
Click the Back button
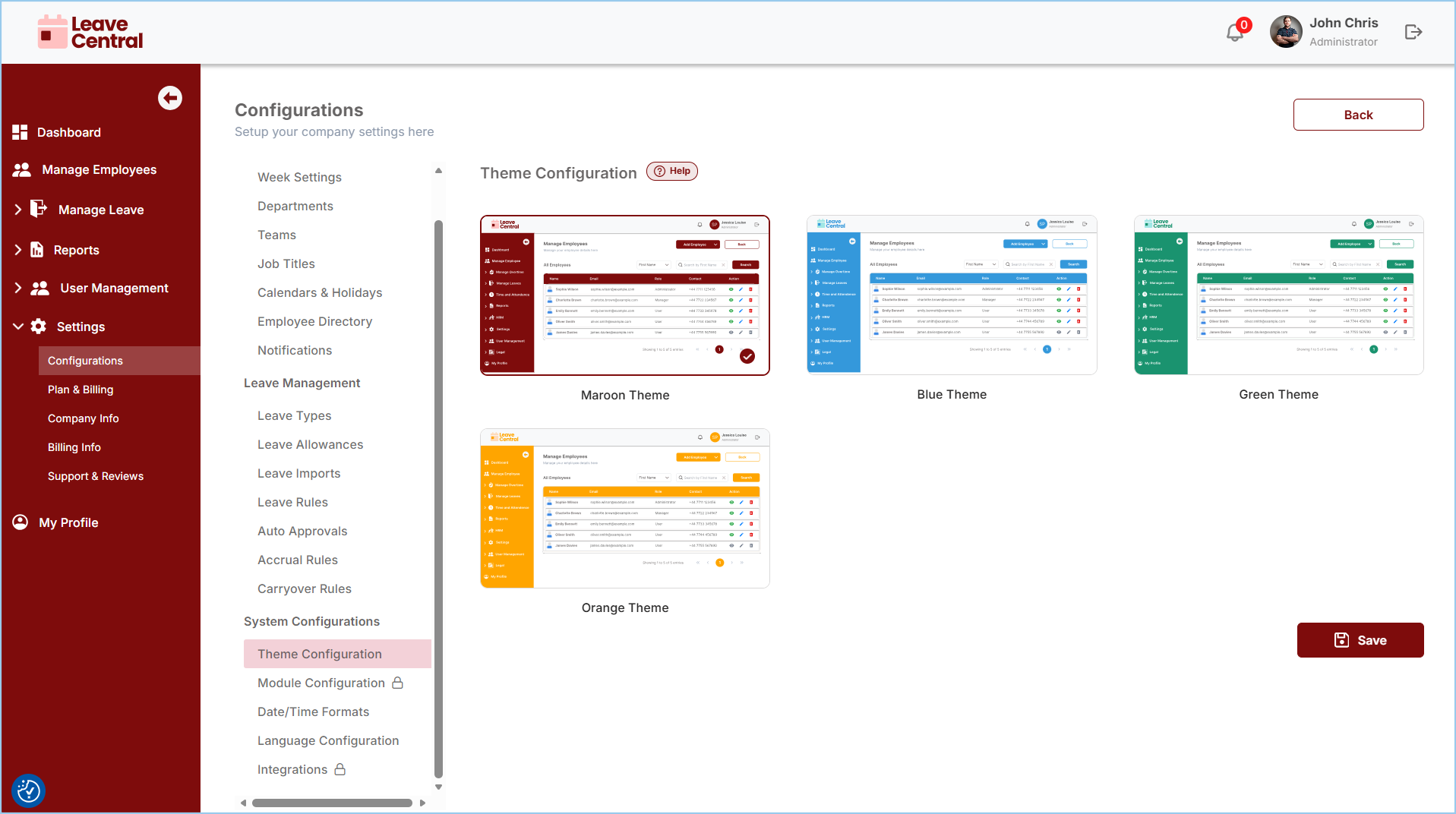point(1358,115)
